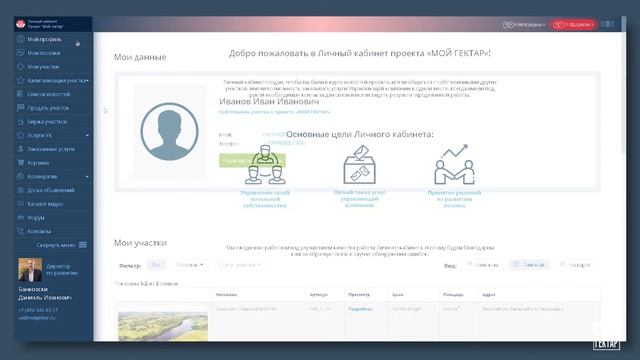Click the director's phone number in sidebar

[38, 310]
